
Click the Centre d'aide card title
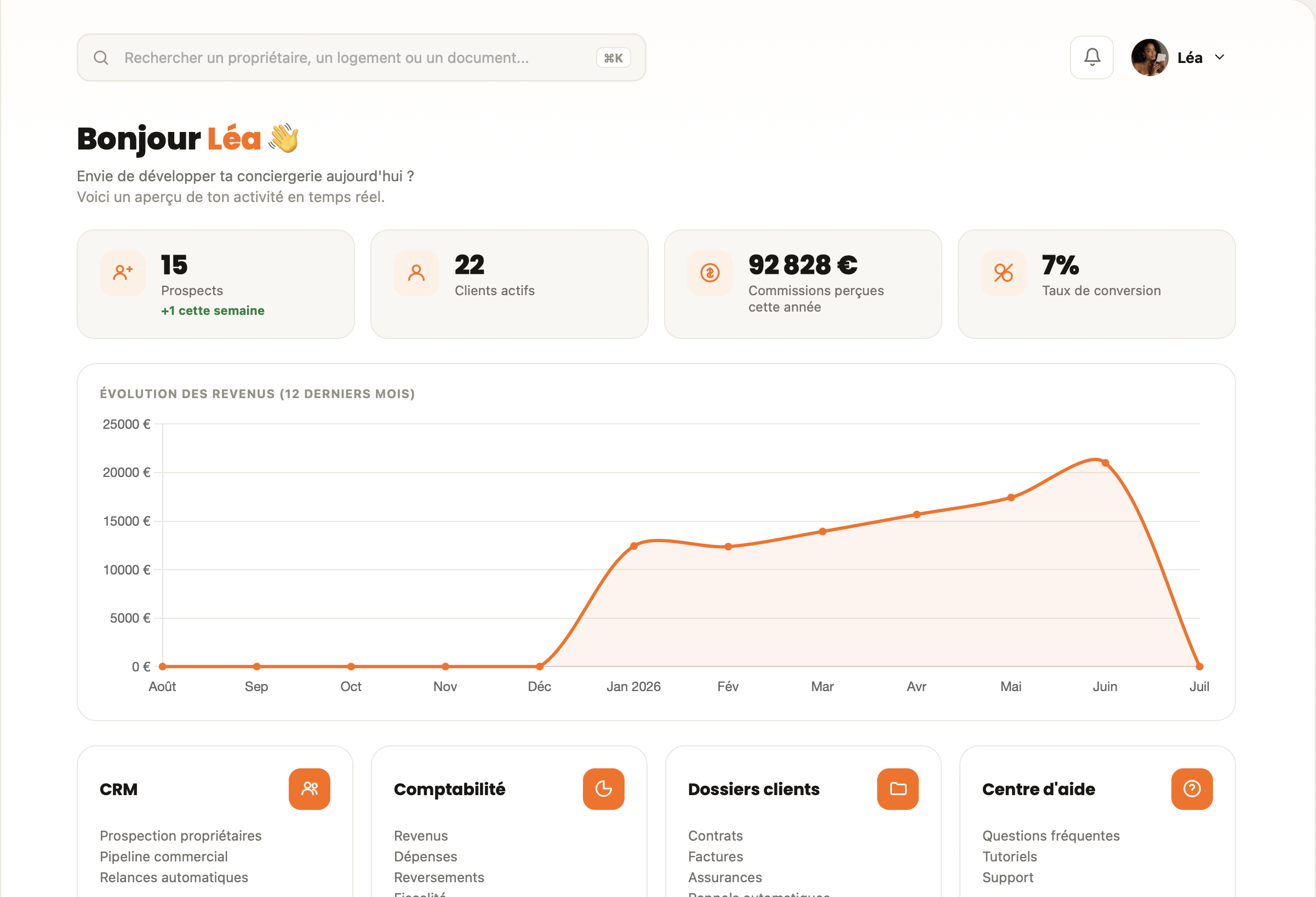[x=1039, y=789]
